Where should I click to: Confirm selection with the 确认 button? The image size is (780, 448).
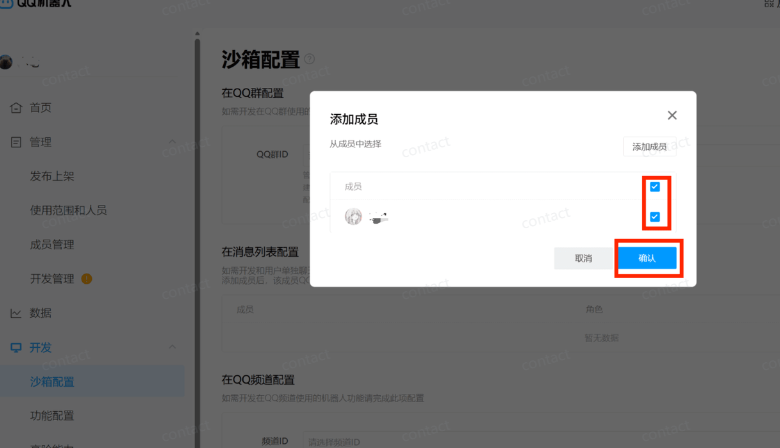pos(647,258)
